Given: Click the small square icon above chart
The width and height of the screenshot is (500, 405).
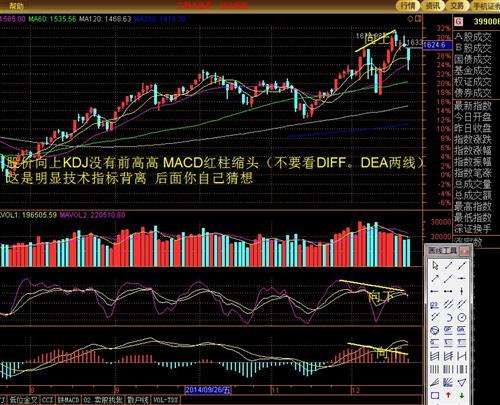Looking at the screenshot, I should 418,19.
